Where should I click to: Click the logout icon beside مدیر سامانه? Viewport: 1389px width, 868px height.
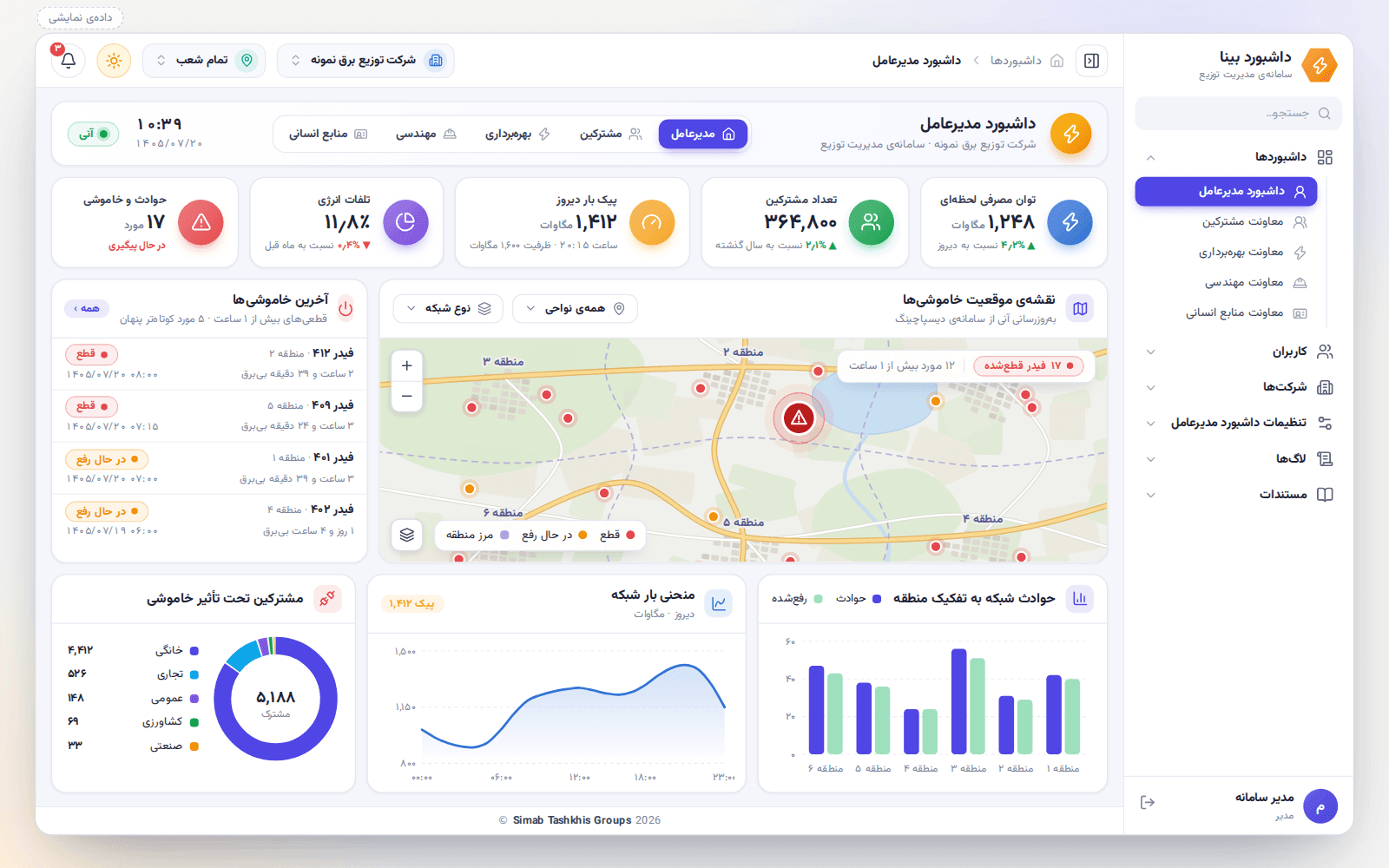coord(1148,802)
